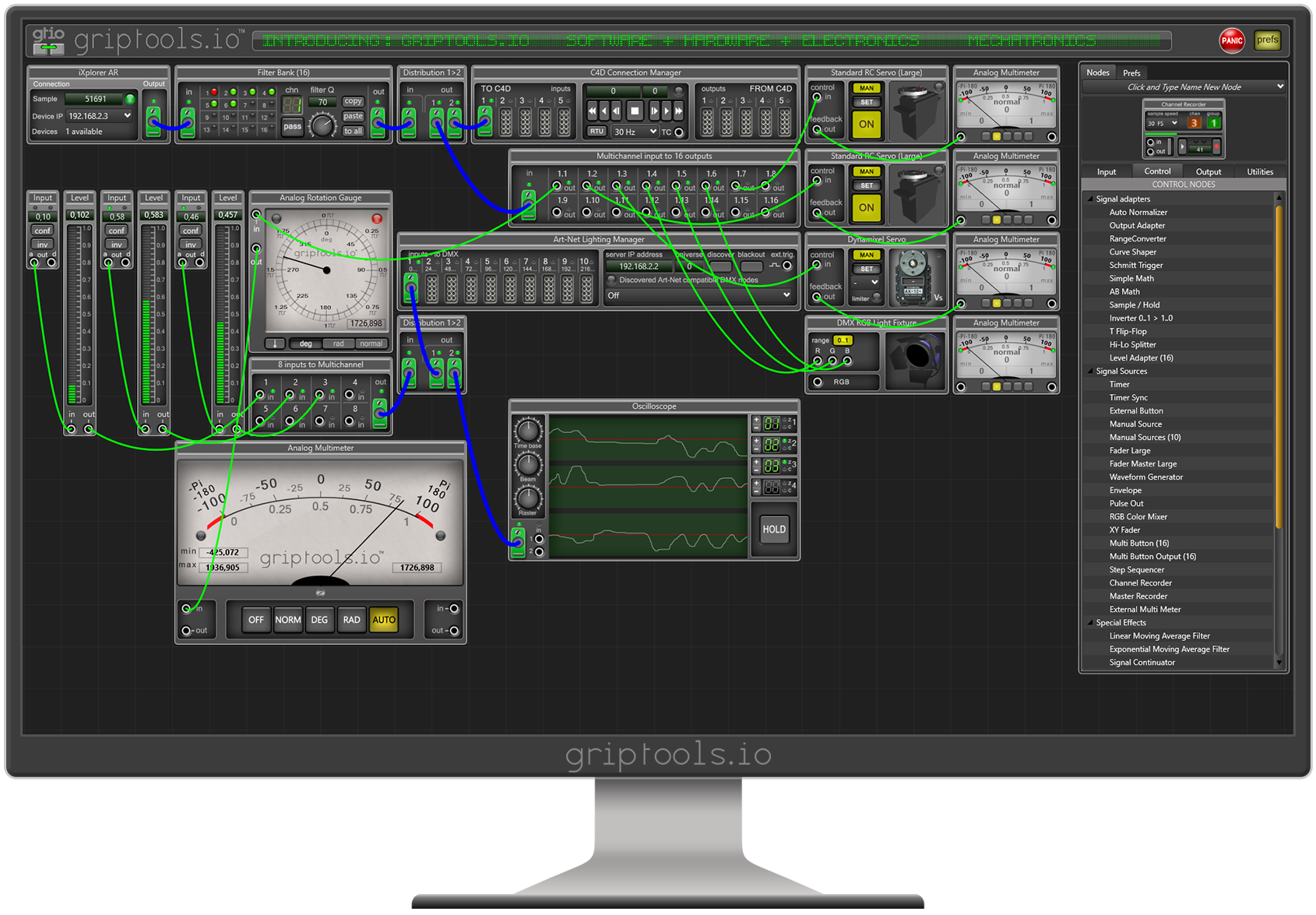Open preferences with the yellow prefs button
Viewport: 1316px width, 915px height.
coord(1267,40)
